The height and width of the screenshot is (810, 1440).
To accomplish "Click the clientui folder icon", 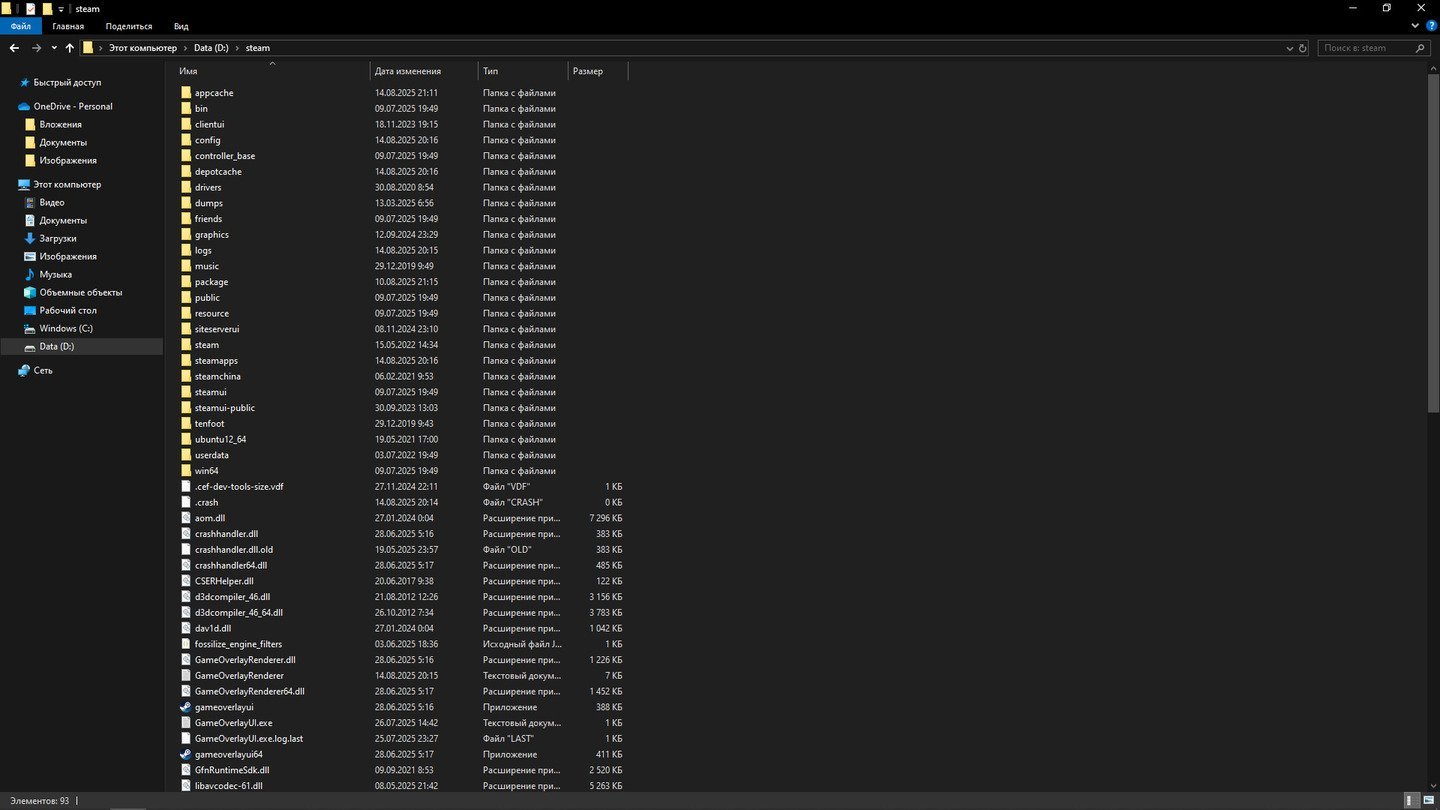I will tap(186, 124).
